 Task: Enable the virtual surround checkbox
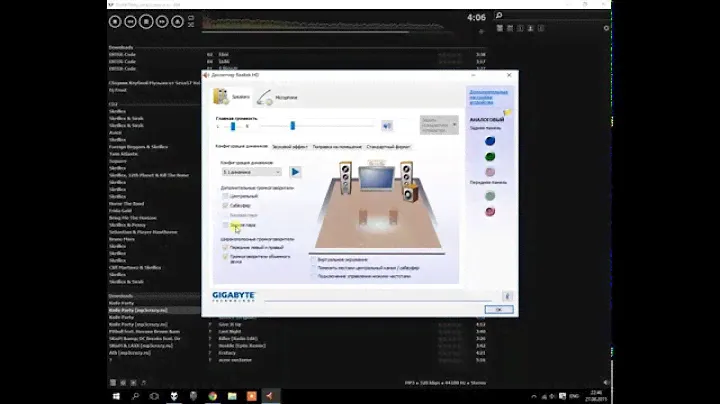click(x=313, y=258)
